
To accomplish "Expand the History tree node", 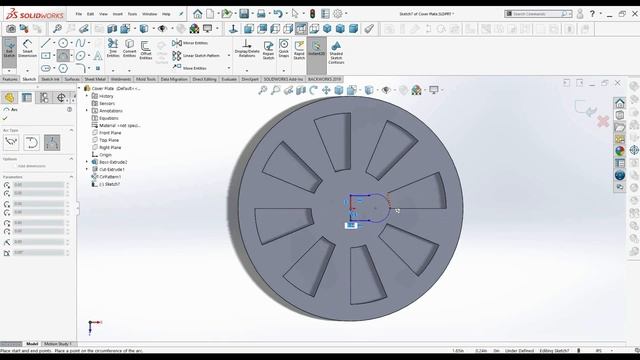I will coord(87,96).
